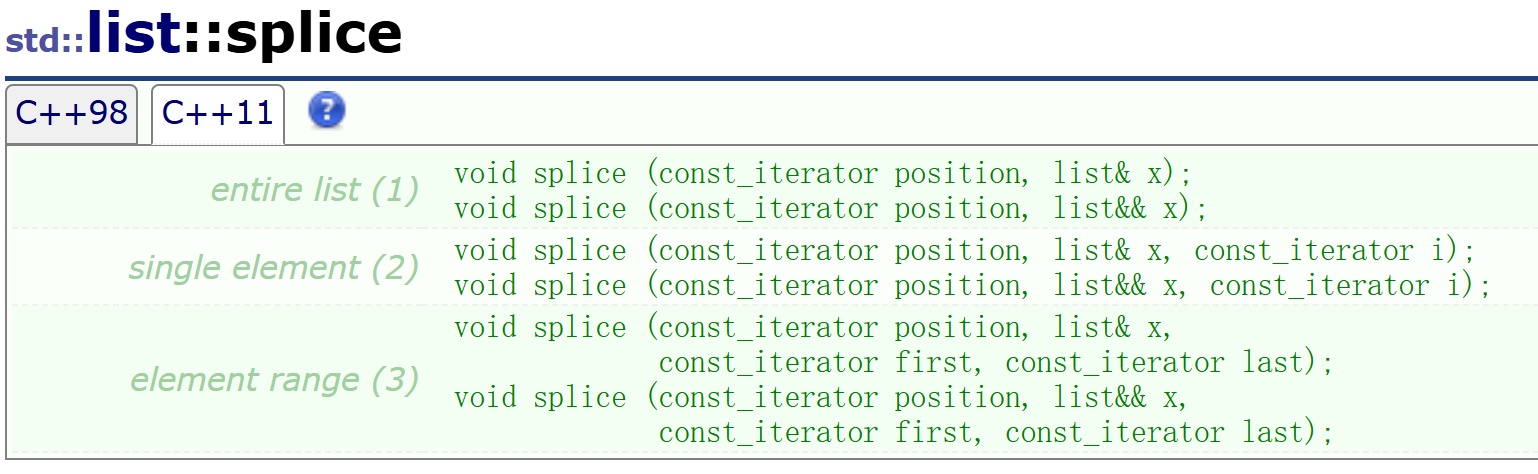Click the "splice" word in the page title

point(314,33)
